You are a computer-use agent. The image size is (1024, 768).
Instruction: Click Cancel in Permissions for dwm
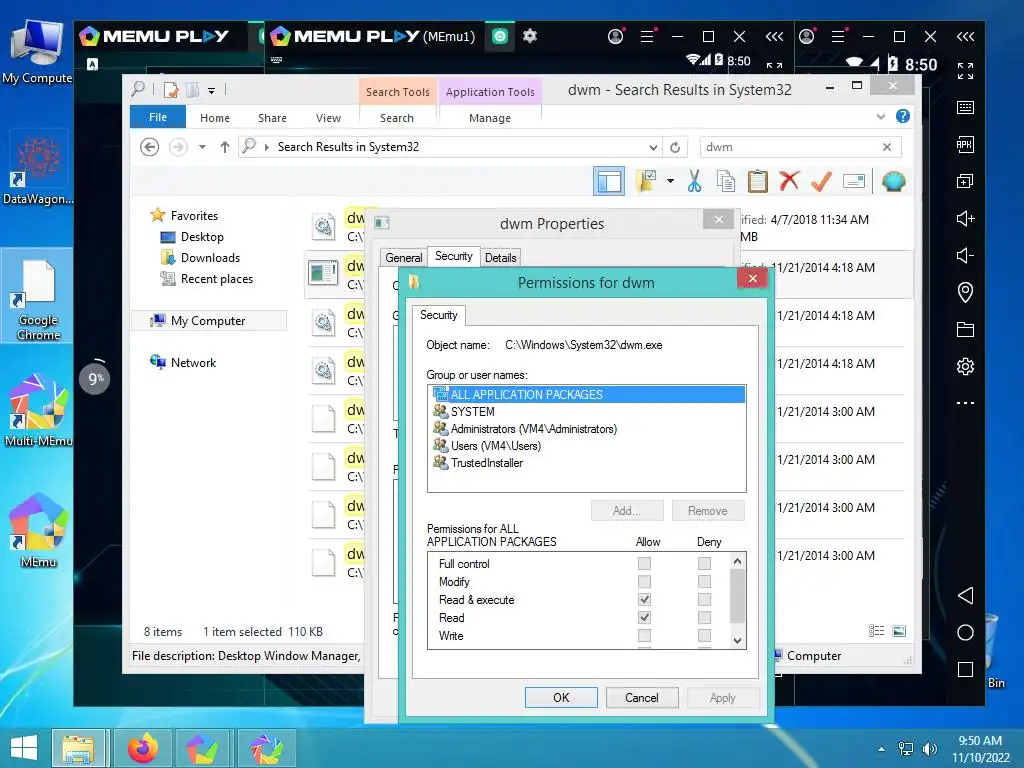coord(641,697)
